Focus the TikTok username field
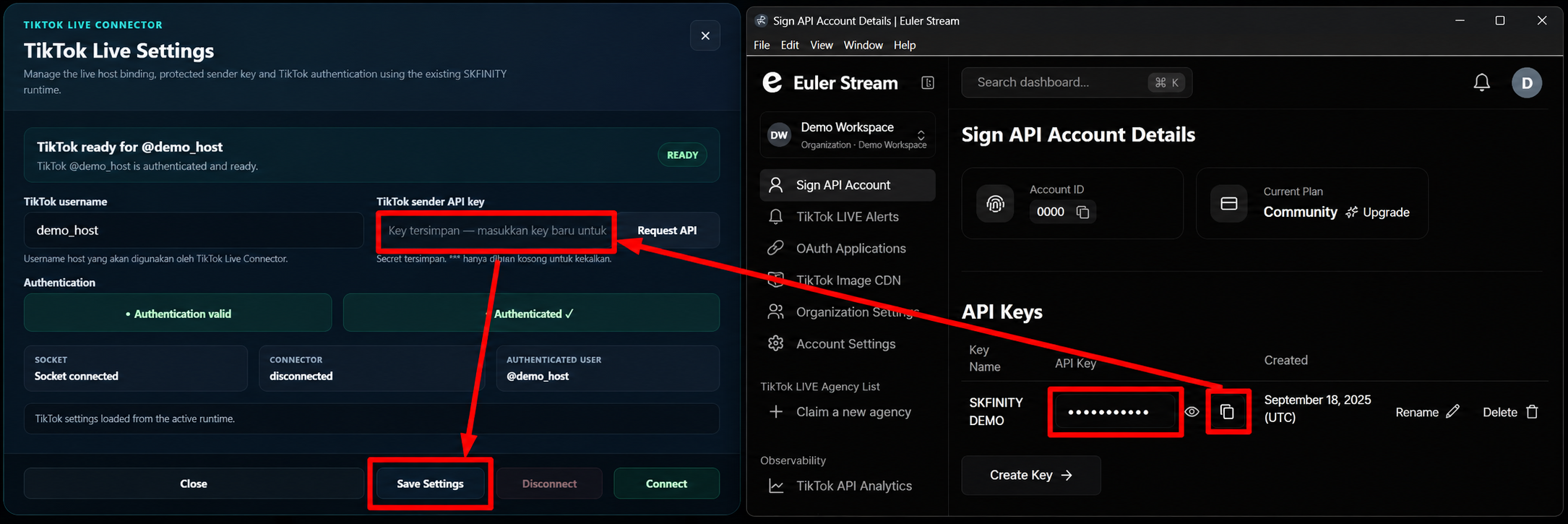The image size is (1568, 524). (194, 231)
